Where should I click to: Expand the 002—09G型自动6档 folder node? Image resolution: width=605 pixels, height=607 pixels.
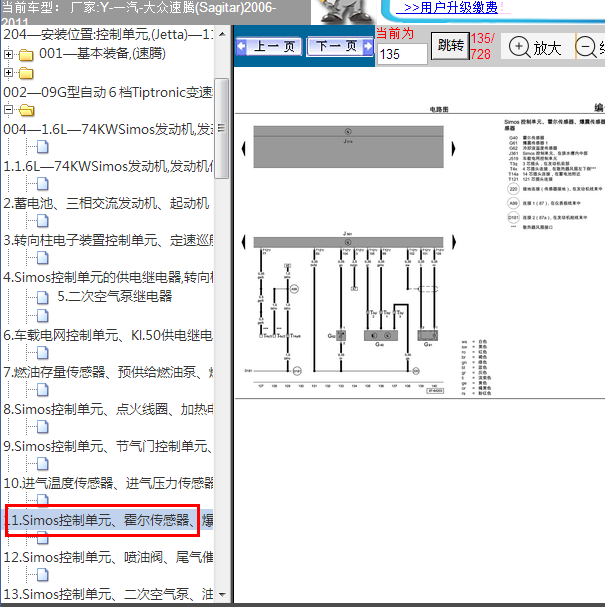click(x=8, y=72)
